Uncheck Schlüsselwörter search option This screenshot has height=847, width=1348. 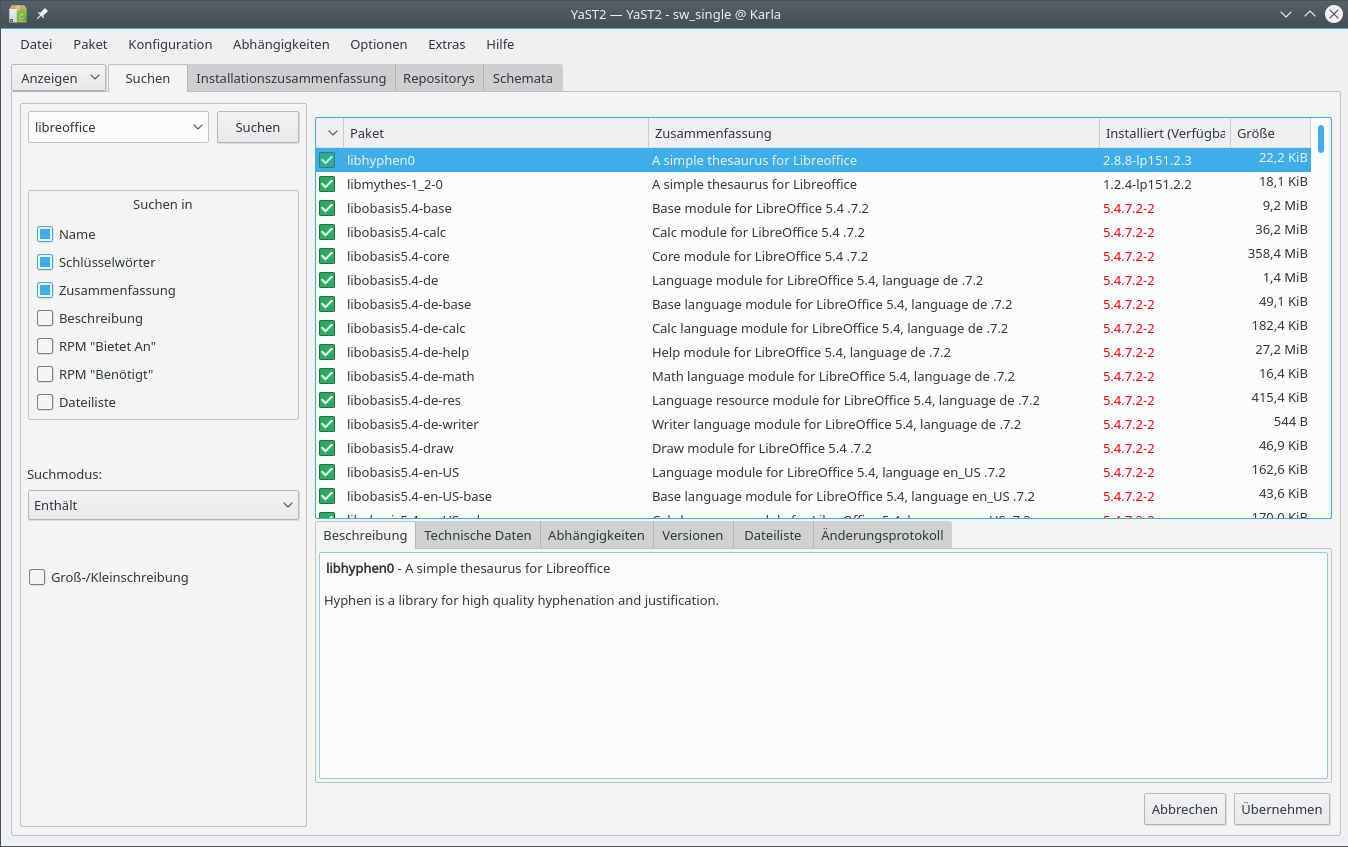click(45, 262)
